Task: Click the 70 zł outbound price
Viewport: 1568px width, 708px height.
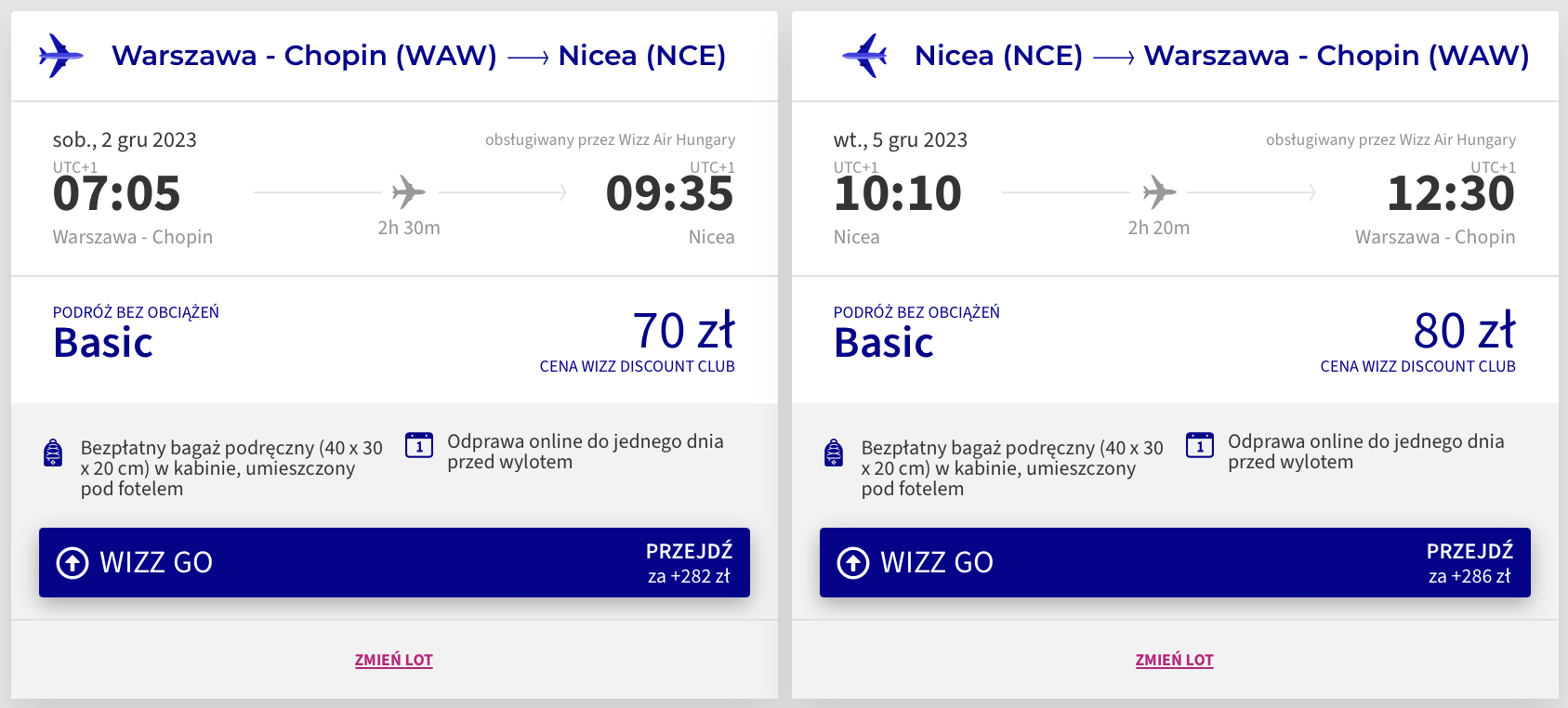Action: pos(683,331)
